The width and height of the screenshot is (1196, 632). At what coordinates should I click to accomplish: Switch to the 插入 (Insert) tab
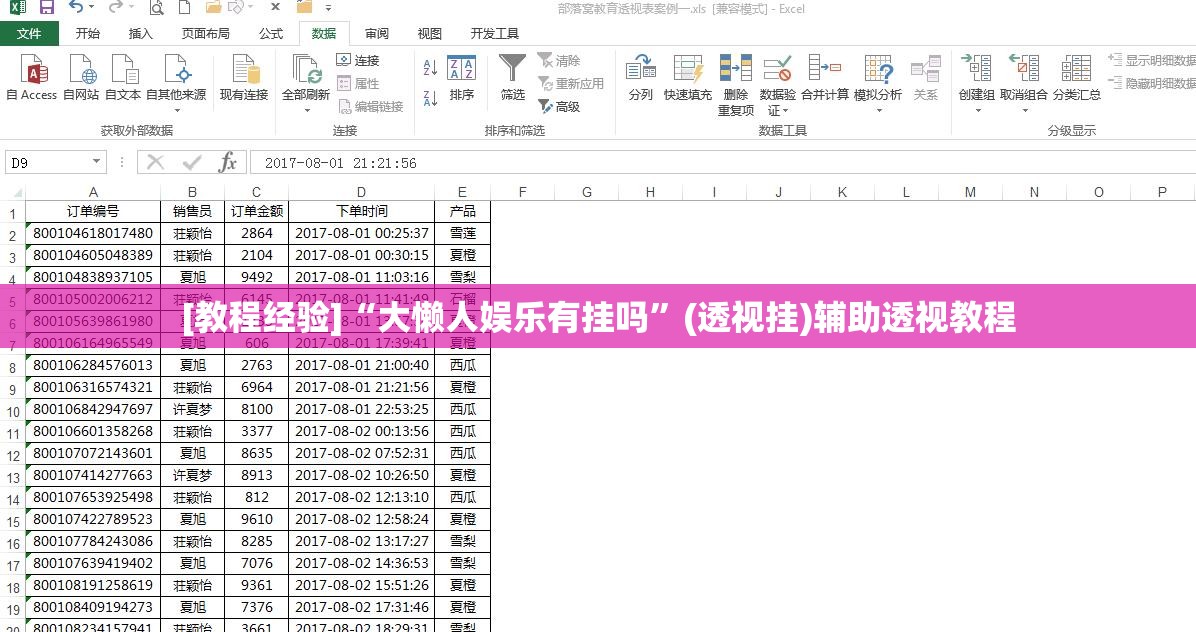coord(140,34)
